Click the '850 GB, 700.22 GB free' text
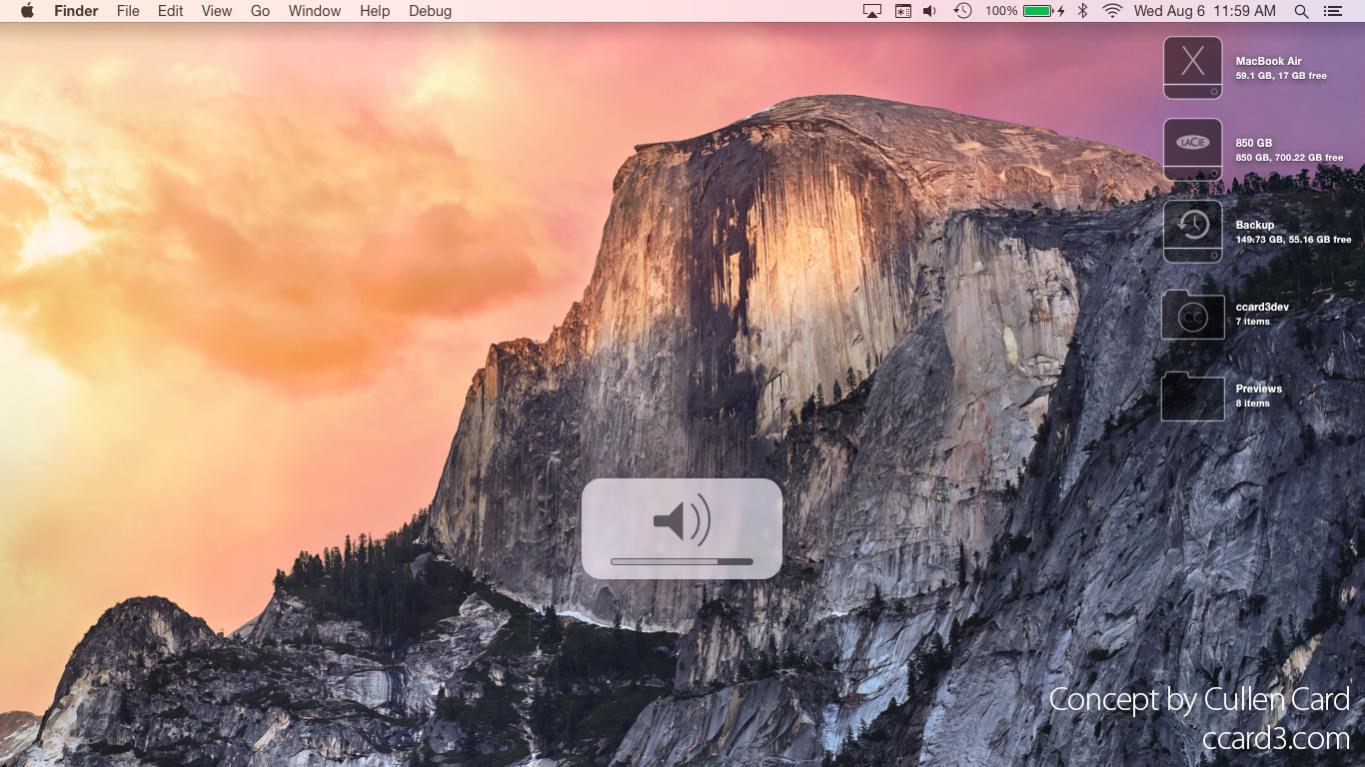Image resolution: width=1365 pixels, height=767 pixels. pyautogui.click(x=1289, y=158)
